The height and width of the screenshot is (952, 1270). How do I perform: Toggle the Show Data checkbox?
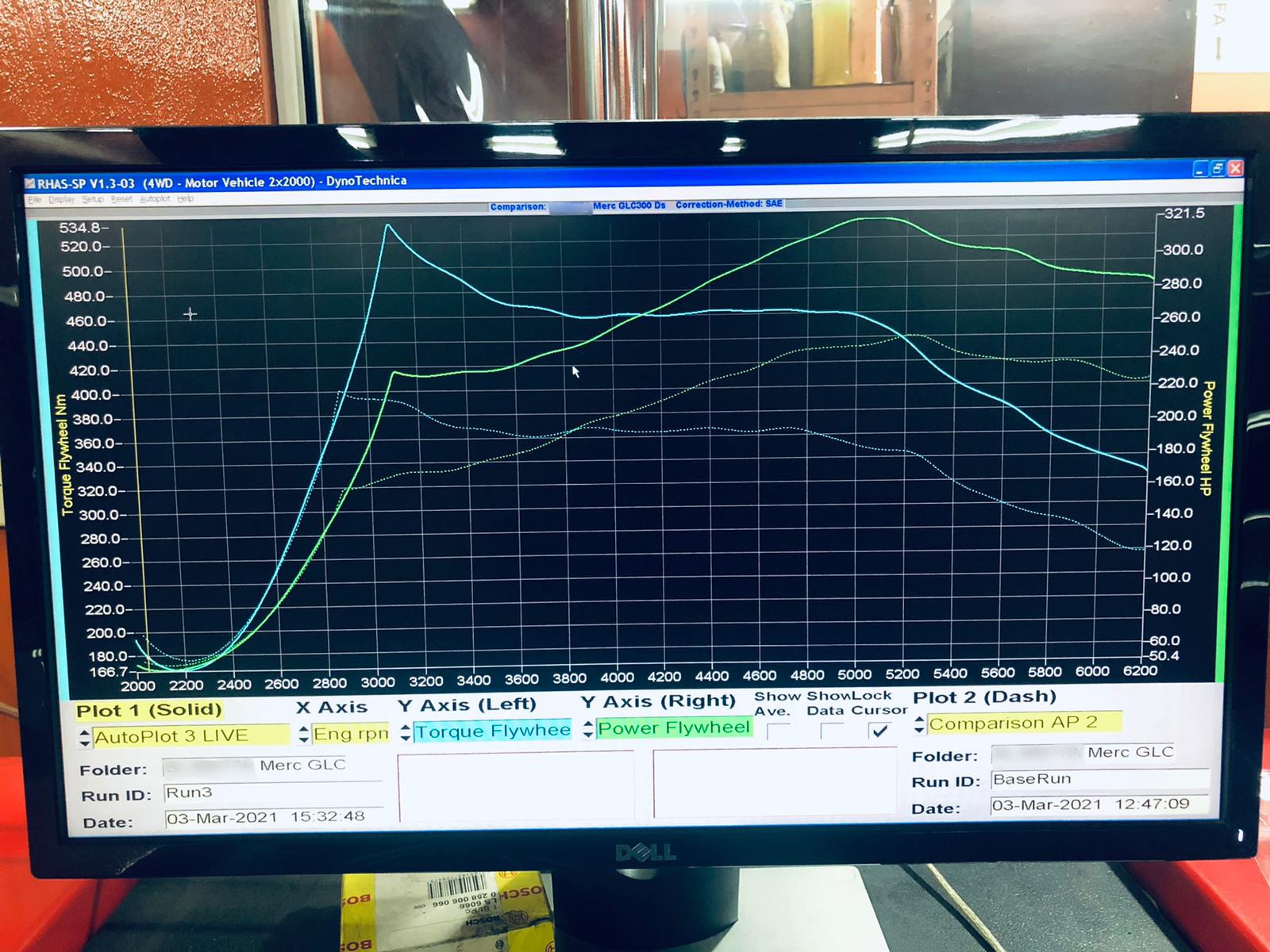click(x=832, y=731)
